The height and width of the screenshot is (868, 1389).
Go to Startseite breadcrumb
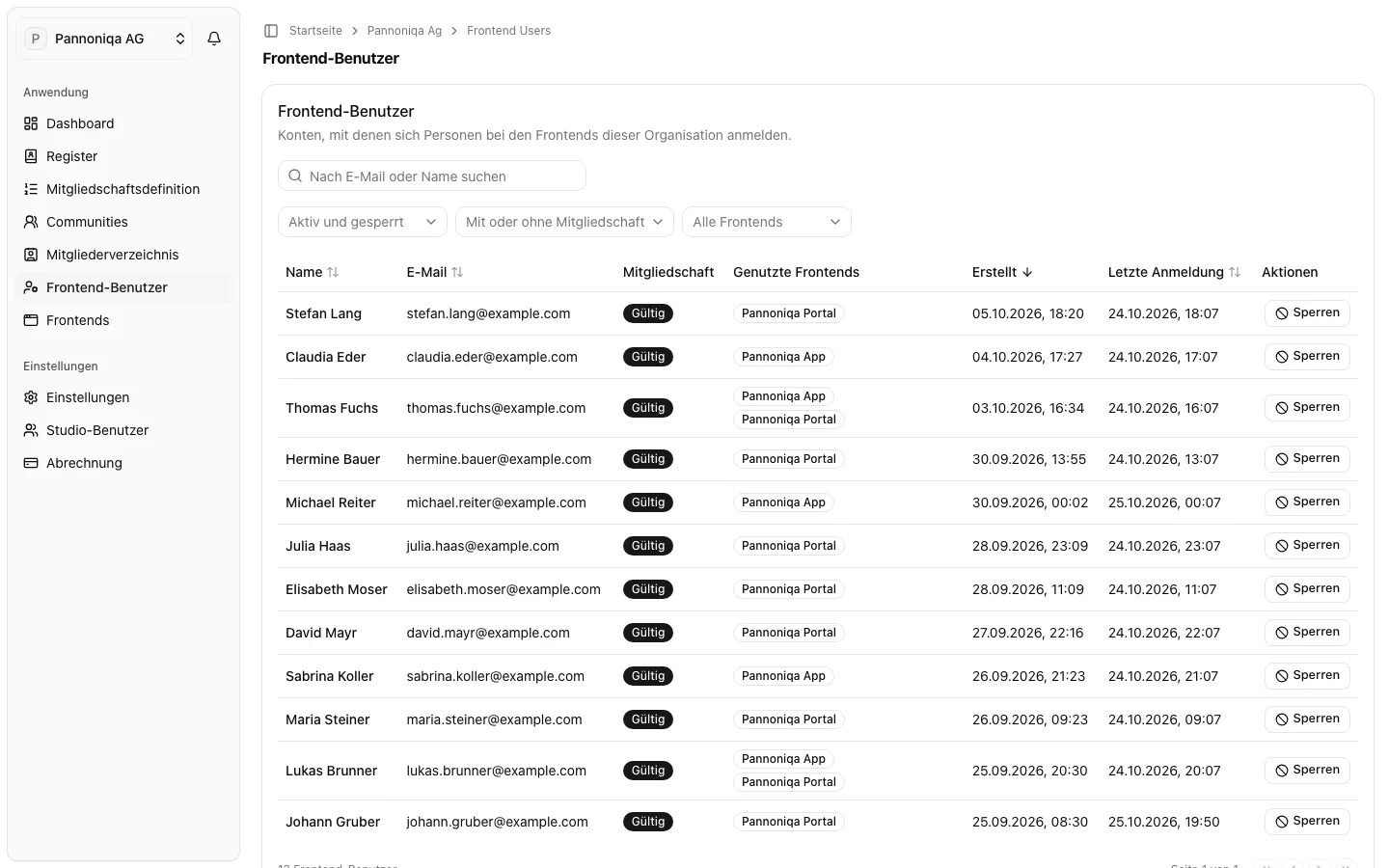[x=315, y=31]
